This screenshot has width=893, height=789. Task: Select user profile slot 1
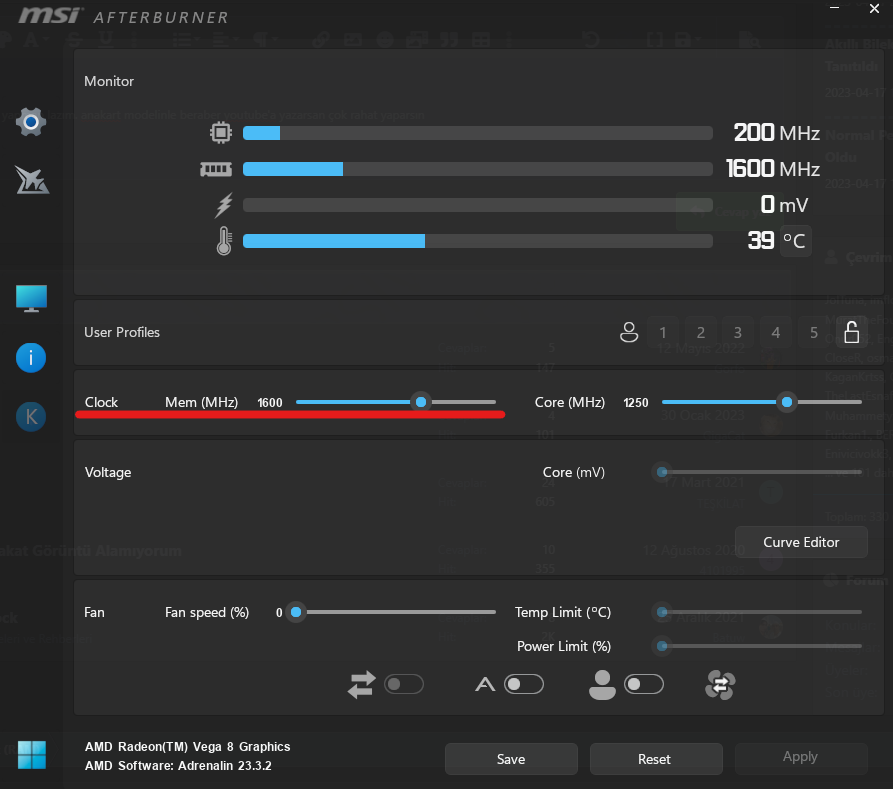663,333
